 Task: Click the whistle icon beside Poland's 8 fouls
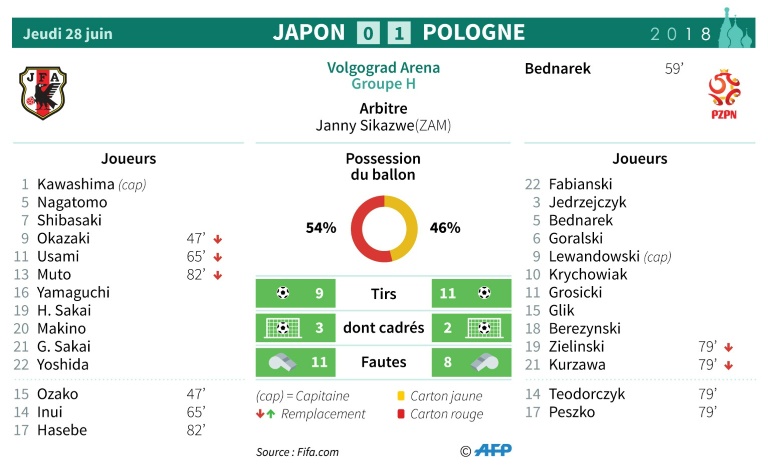tap(484, 362)
